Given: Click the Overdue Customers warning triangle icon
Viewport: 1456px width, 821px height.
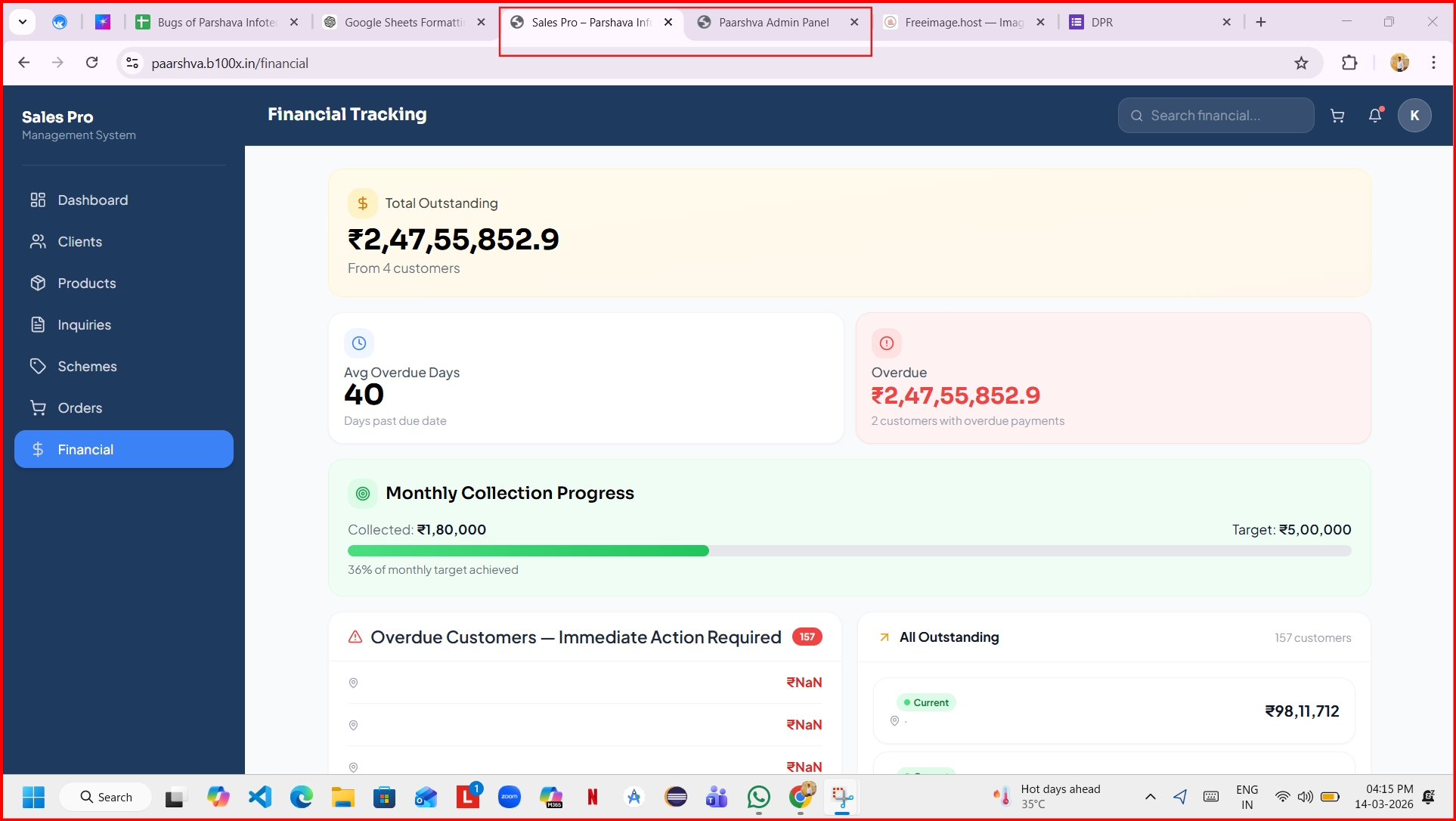Looking at the screenshot, I should click(355, 637).
